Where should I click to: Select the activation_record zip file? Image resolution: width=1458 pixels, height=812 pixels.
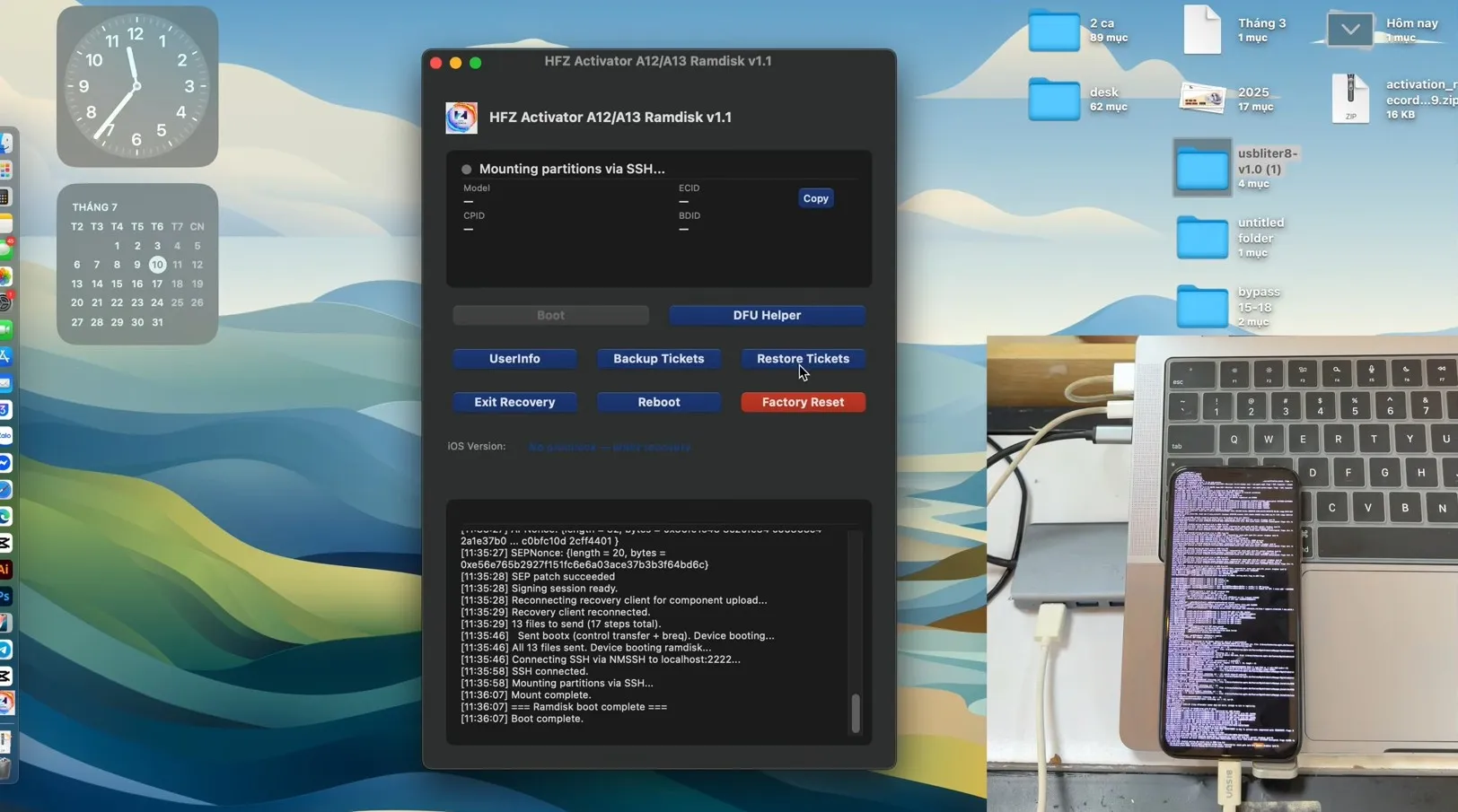pos(1350,98)
